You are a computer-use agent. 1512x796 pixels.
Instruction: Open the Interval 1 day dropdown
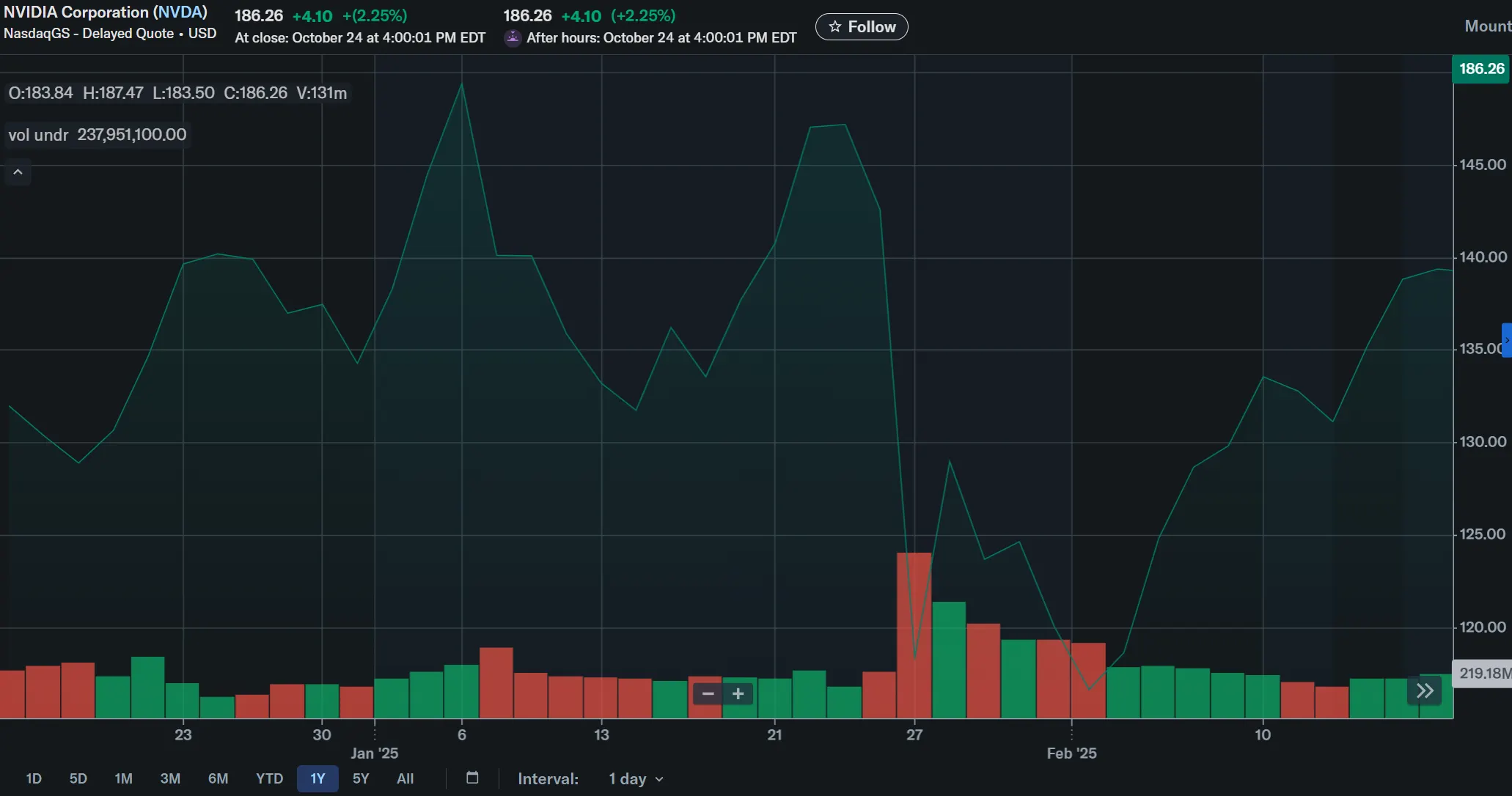coord(635,778)
